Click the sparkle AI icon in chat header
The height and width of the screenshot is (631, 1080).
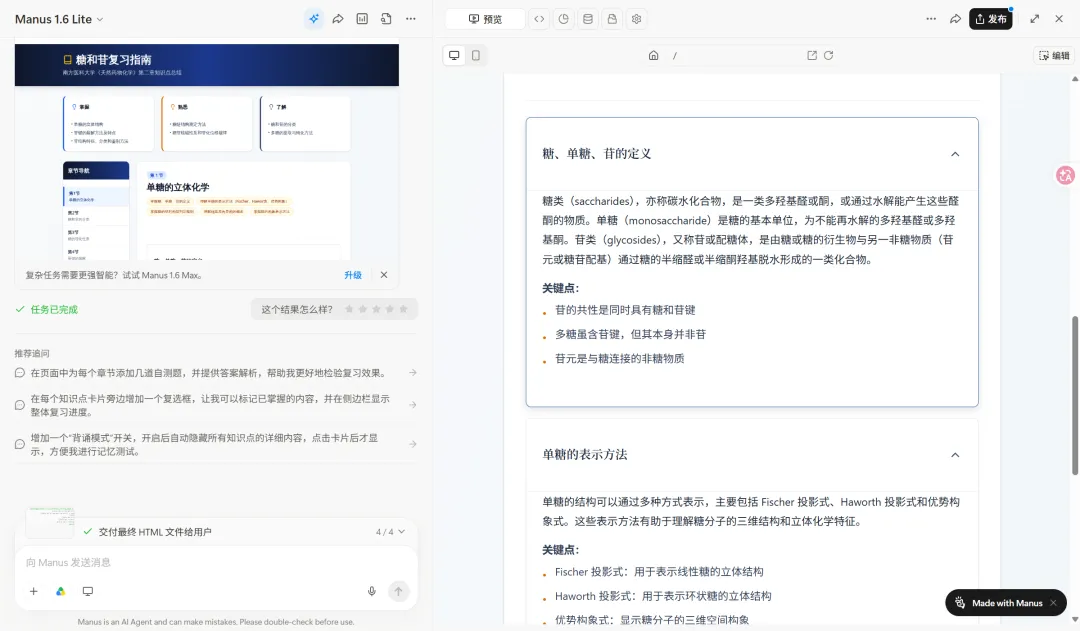314,19
